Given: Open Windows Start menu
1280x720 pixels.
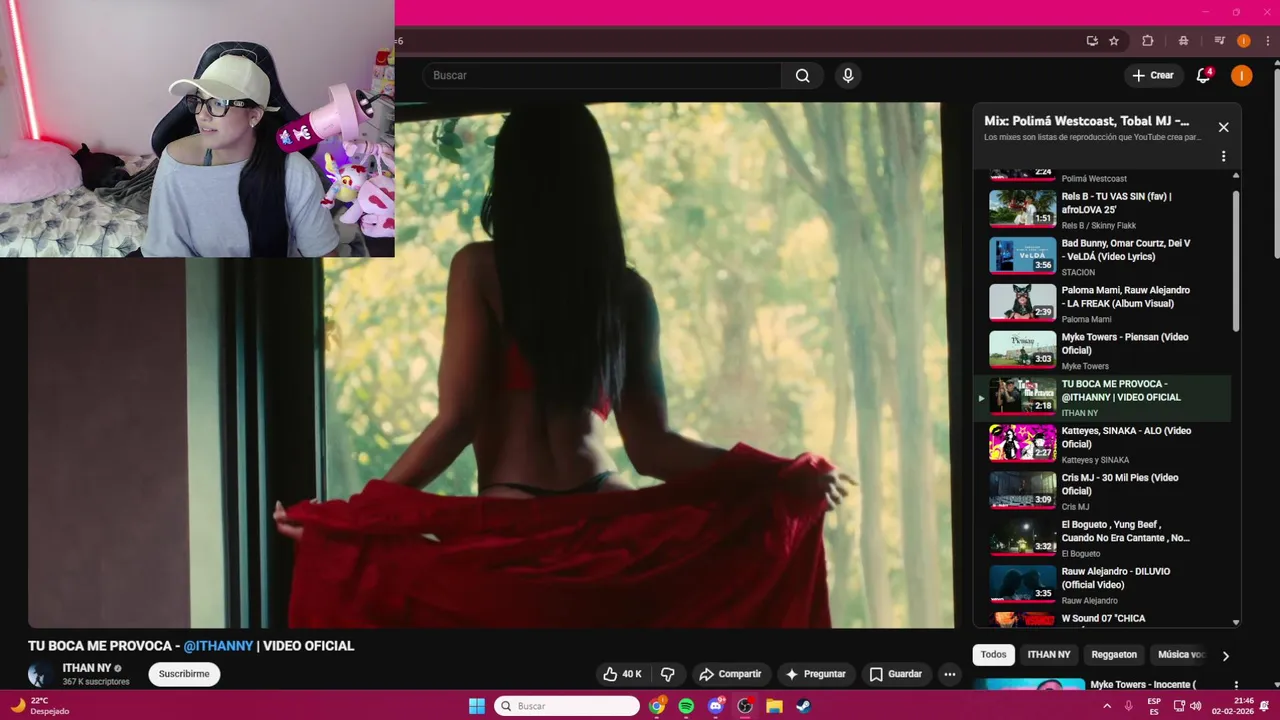Looking at the screenshot, I should 477,706.
